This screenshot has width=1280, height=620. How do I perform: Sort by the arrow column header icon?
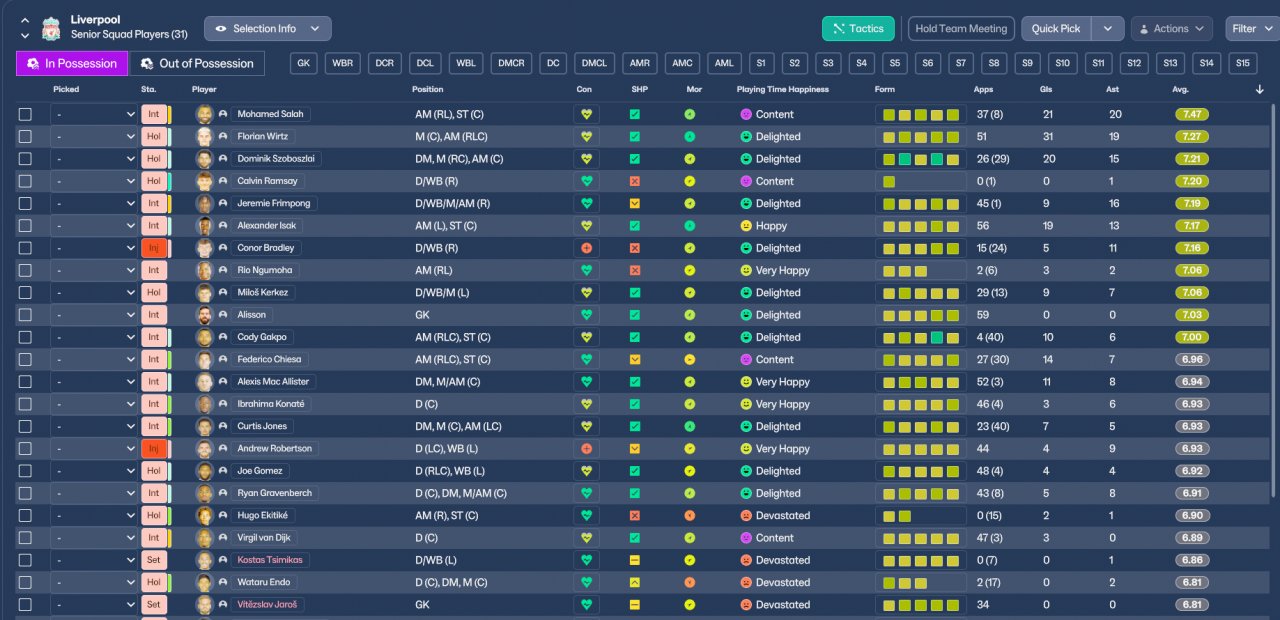1259,89
